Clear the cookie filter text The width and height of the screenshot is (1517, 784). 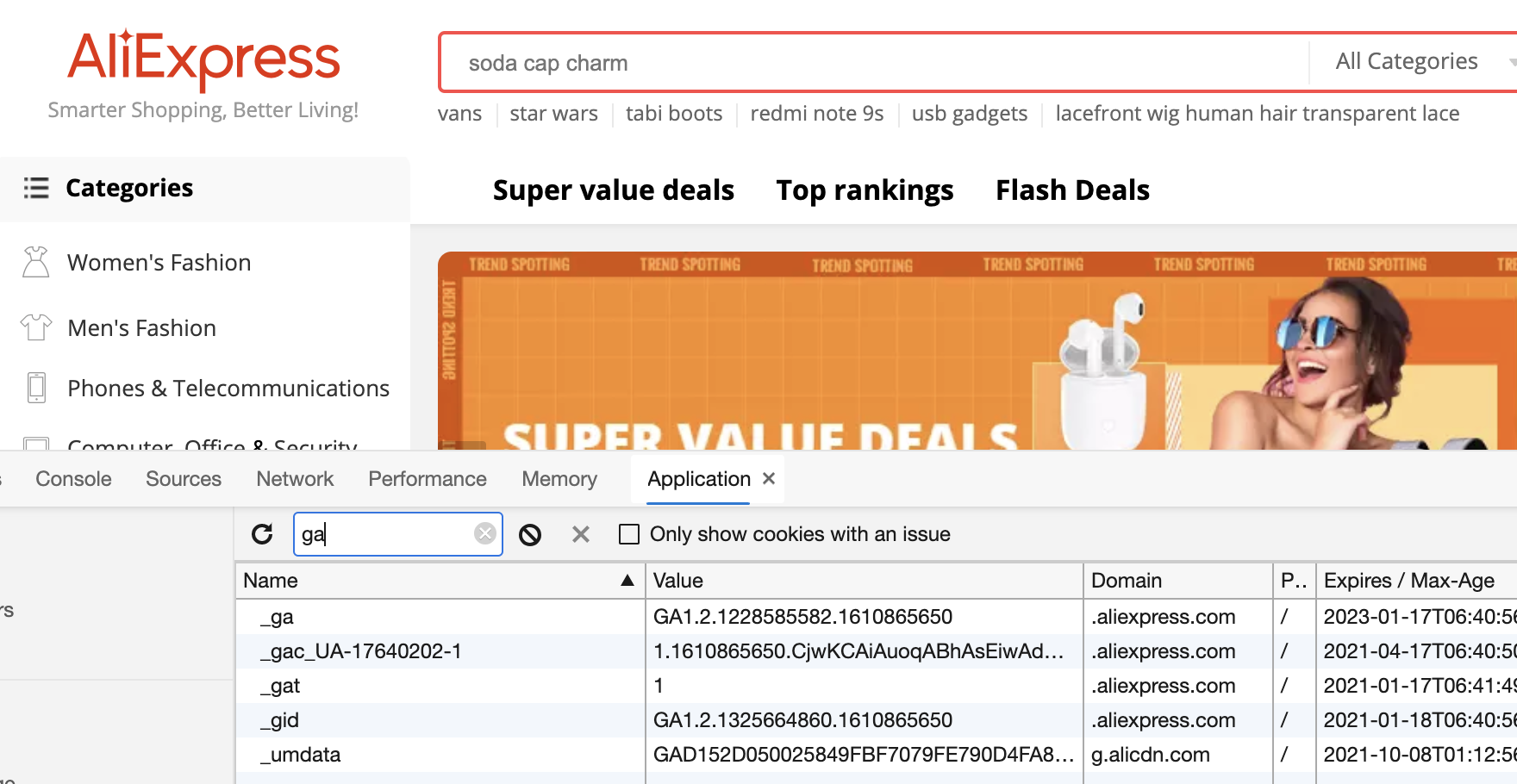pos(485,534)
